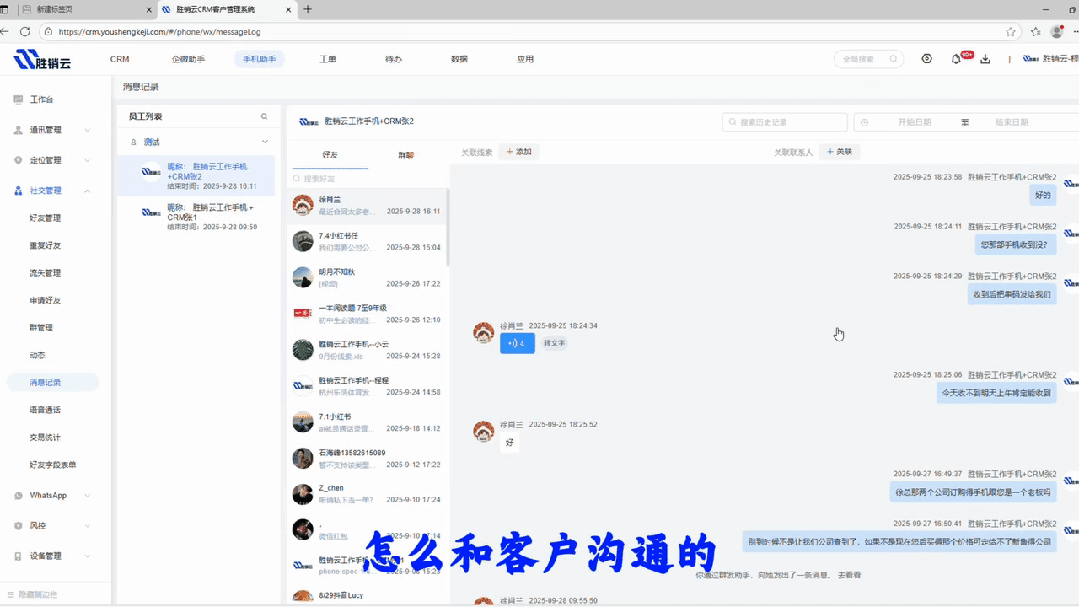Click the + 添加 button for 关联线索

point(520,152)
